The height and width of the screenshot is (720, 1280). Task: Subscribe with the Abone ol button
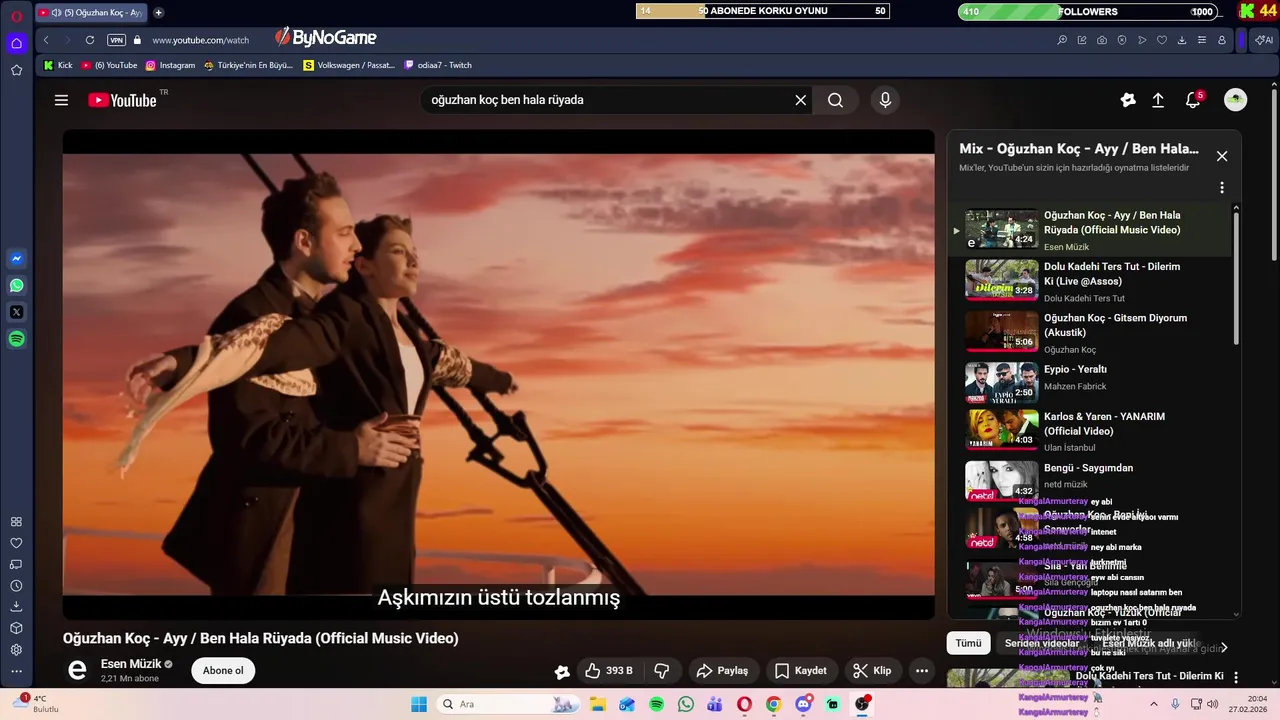tap(223, 671)
